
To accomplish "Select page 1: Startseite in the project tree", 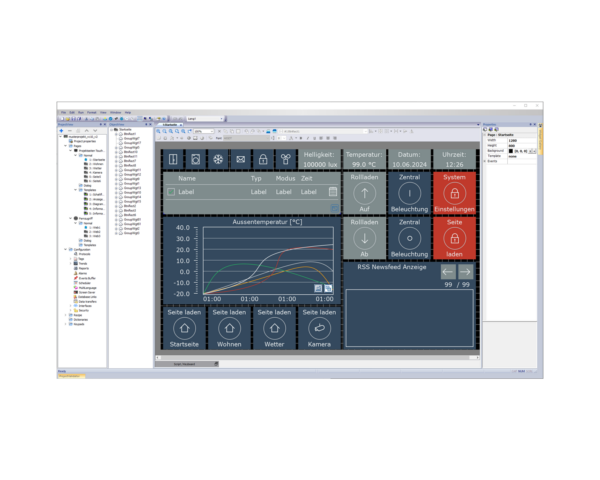I will 96,160.
